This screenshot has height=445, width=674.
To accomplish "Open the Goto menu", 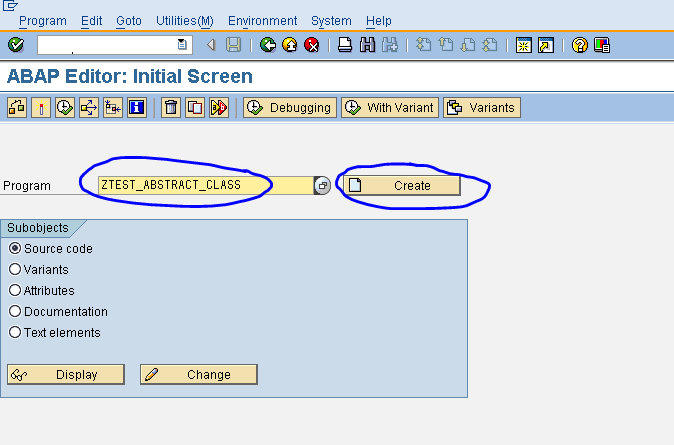I will (129, 21).
